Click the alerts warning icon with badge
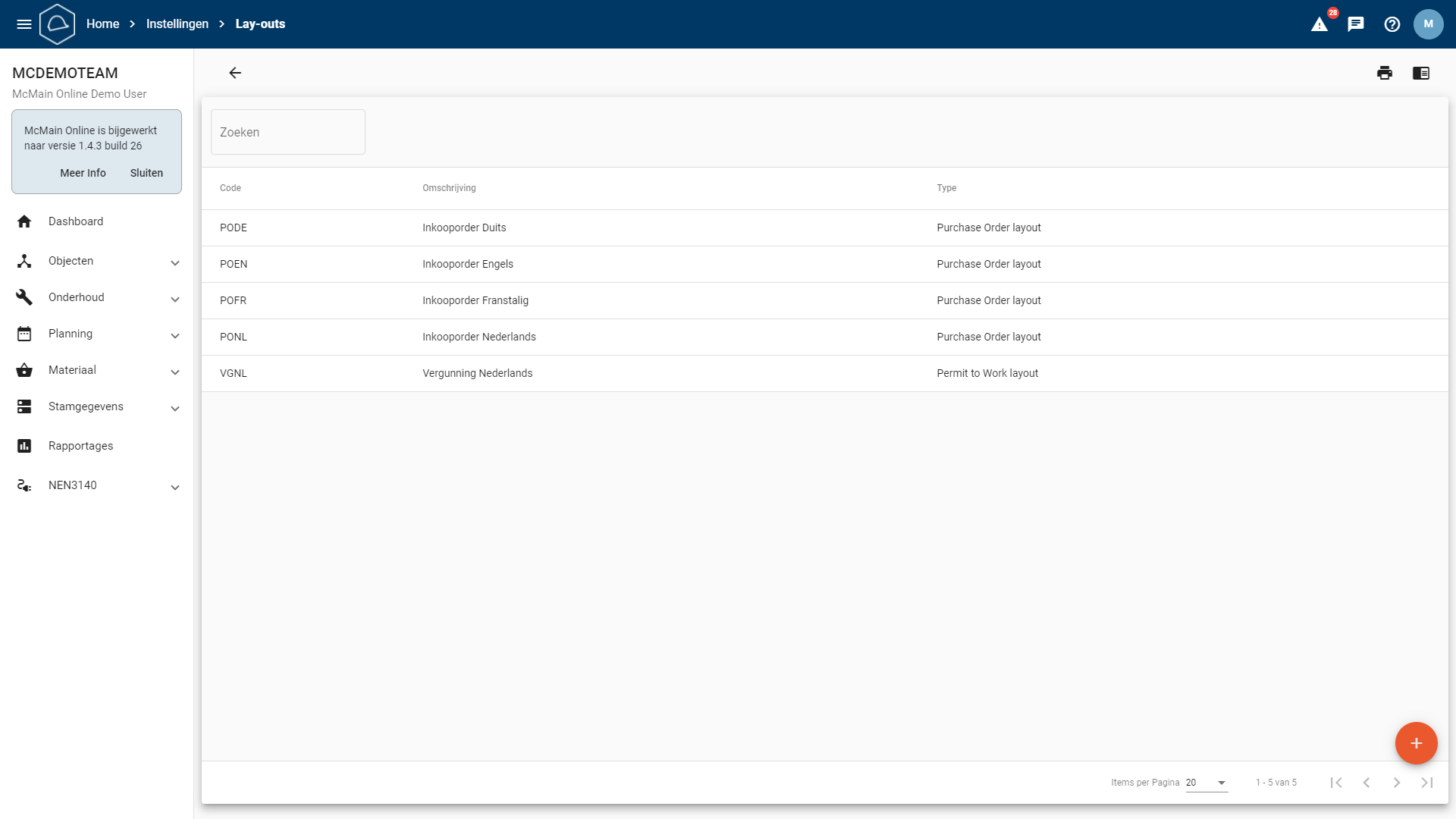 pos(1319,24)
